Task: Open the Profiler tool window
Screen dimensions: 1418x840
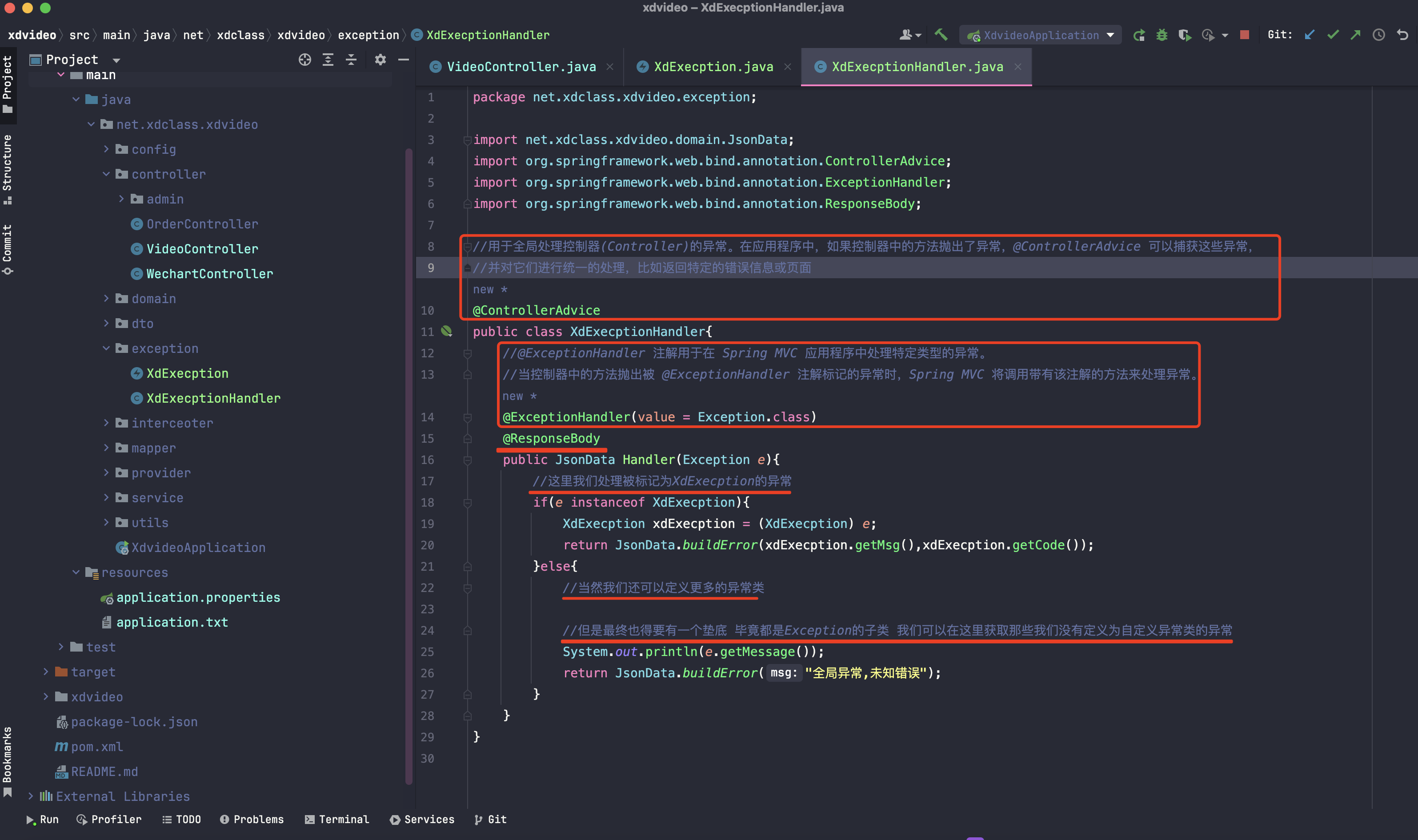Action: [109, 819]
